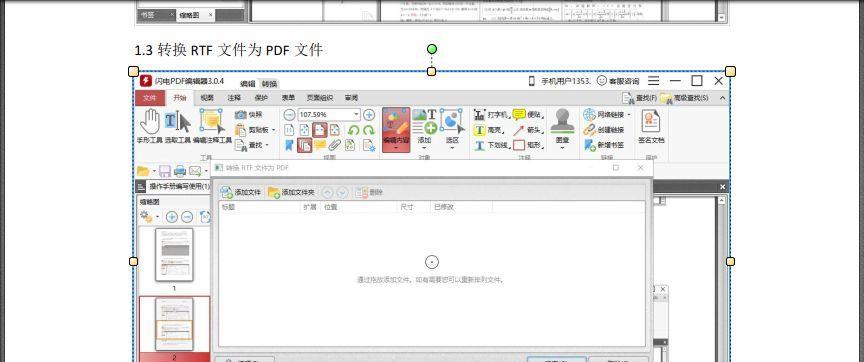Switch to the Comment (注释) ribbon tab
The height and width of the screenshot is (362, 864).
click(x=234, y=98)
